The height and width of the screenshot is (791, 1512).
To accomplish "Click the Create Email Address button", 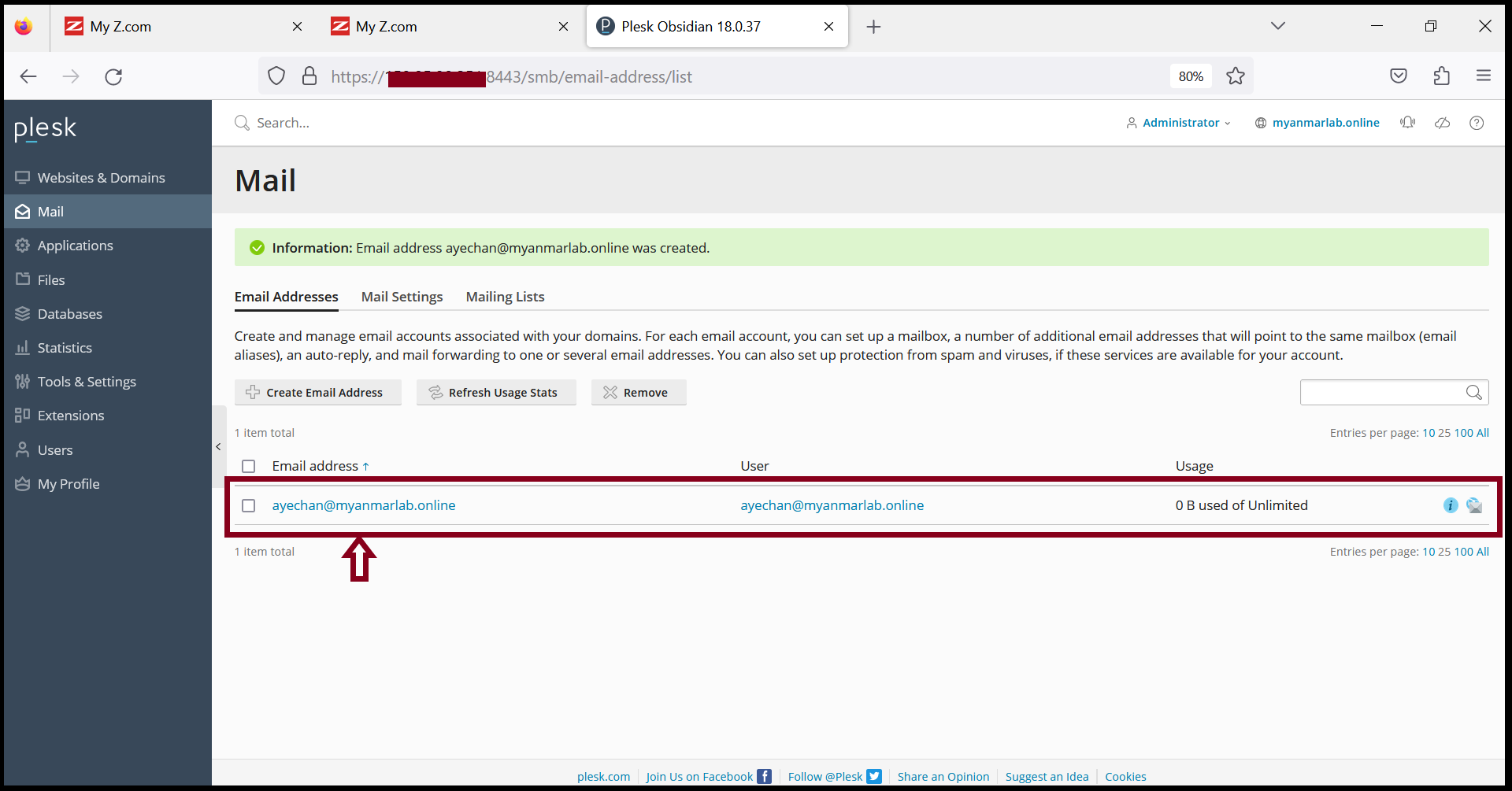I will 318,392.
